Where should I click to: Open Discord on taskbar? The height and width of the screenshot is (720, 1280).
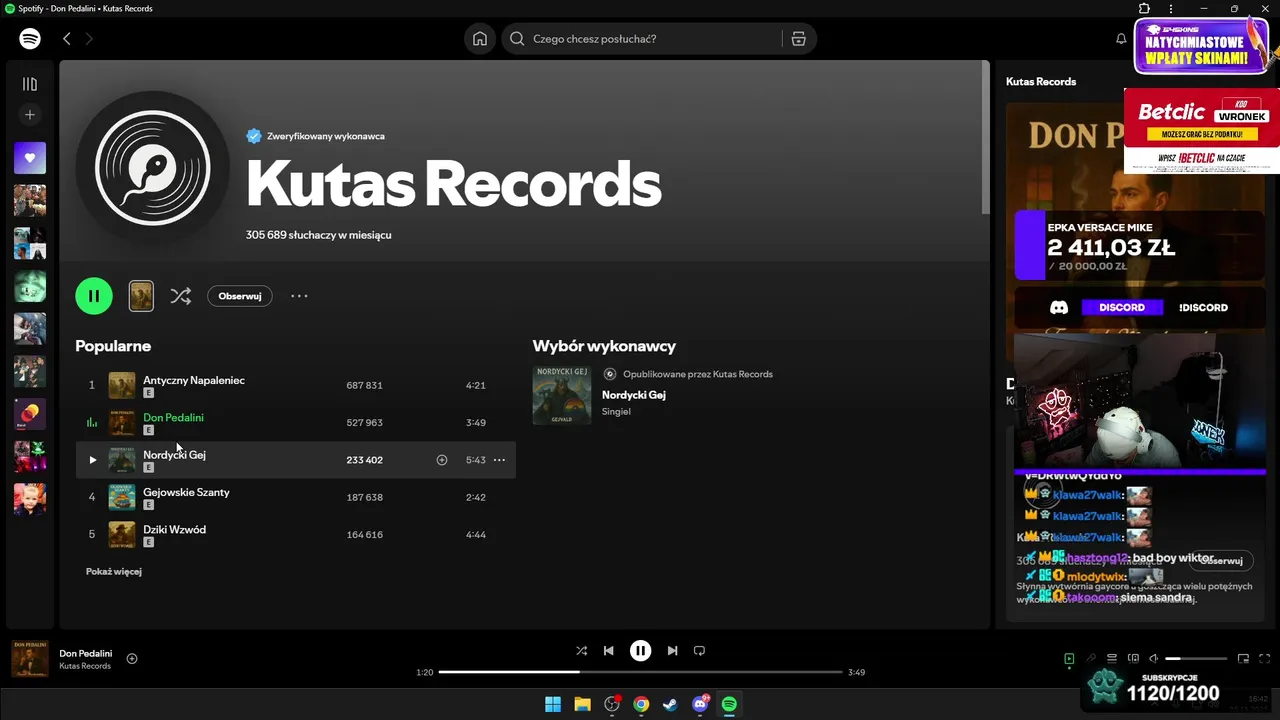[x=700, y=704]
